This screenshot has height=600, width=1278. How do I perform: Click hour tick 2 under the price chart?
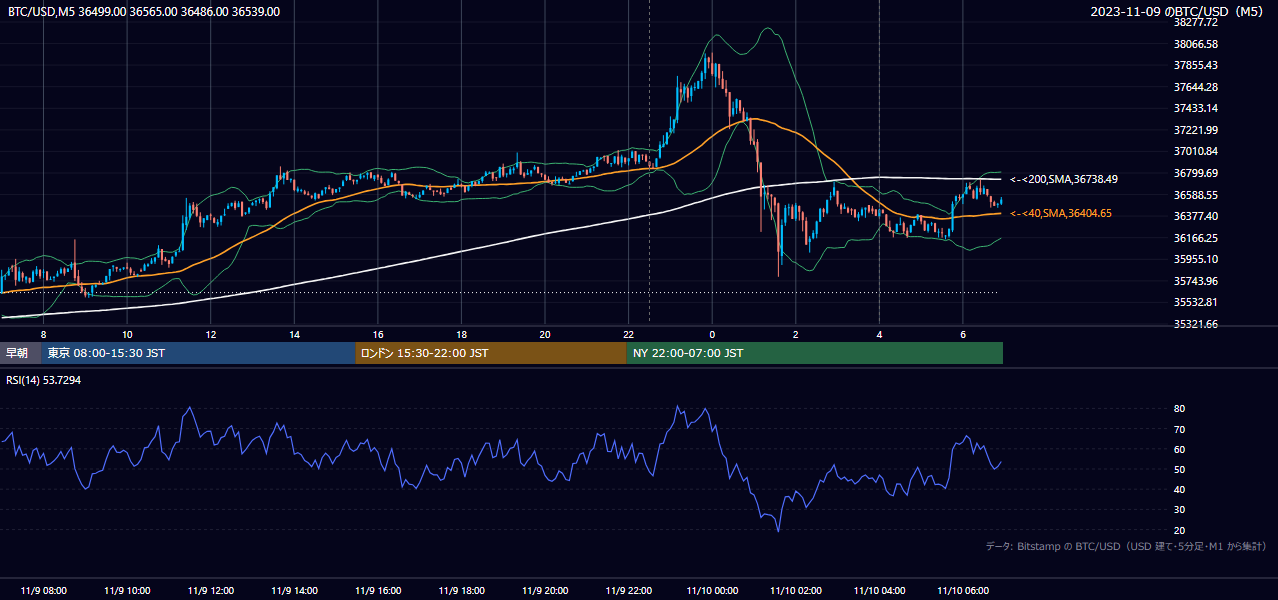coord(796,334)
